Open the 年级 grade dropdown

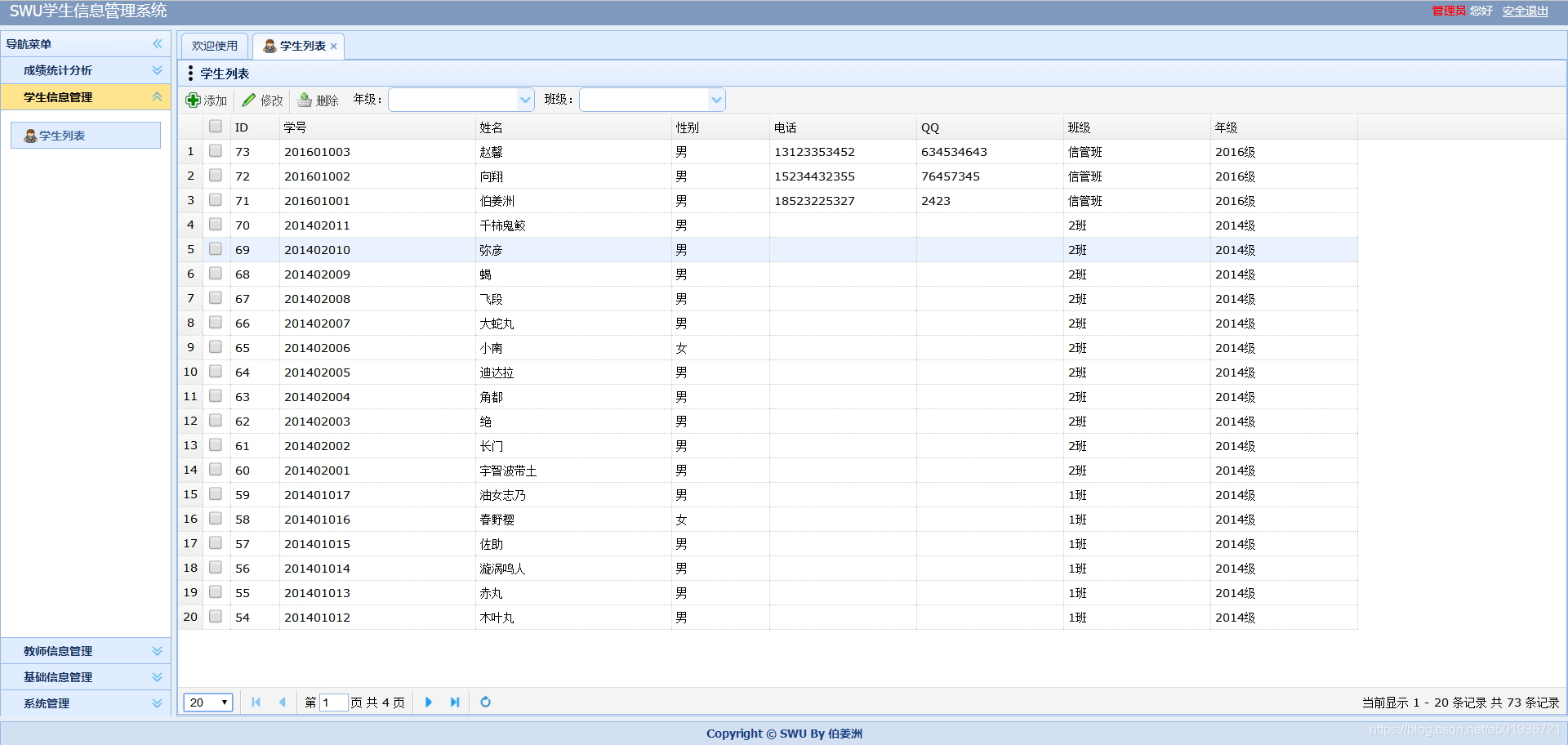pos(526,100)
